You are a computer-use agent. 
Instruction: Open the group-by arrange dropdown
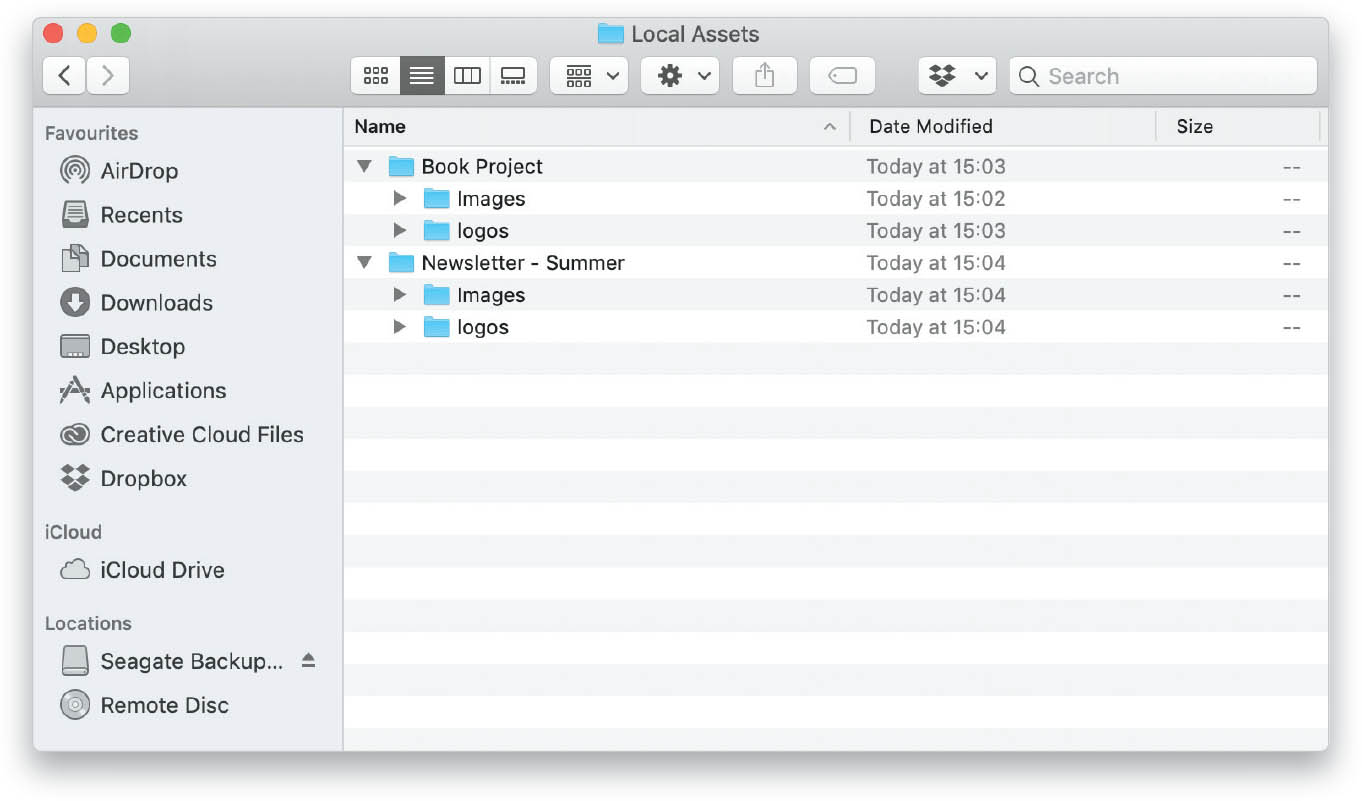(589, 76)
